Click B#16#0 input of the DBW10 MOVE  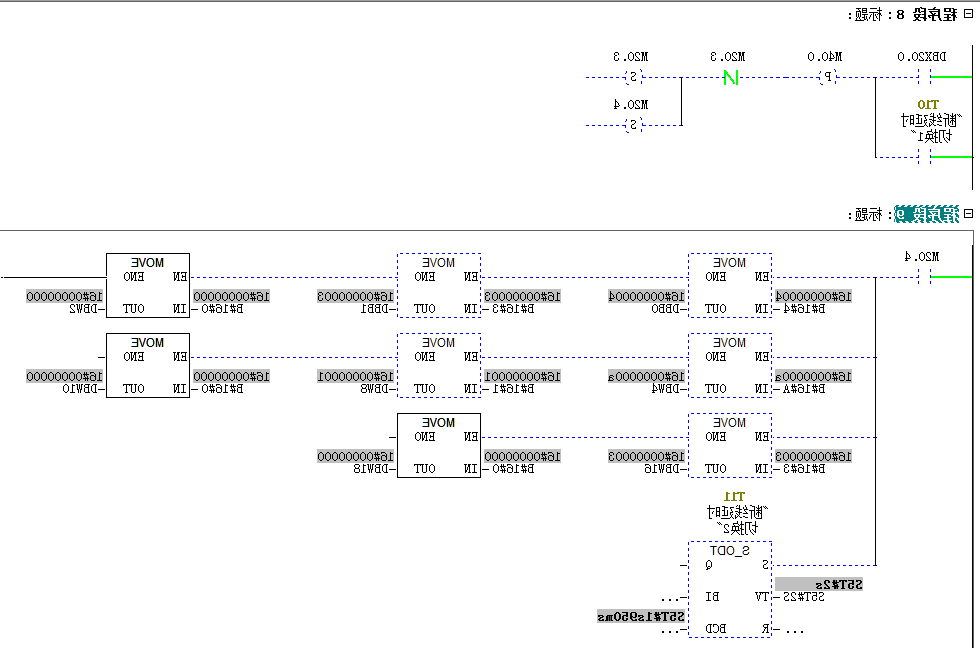[222, 389]
